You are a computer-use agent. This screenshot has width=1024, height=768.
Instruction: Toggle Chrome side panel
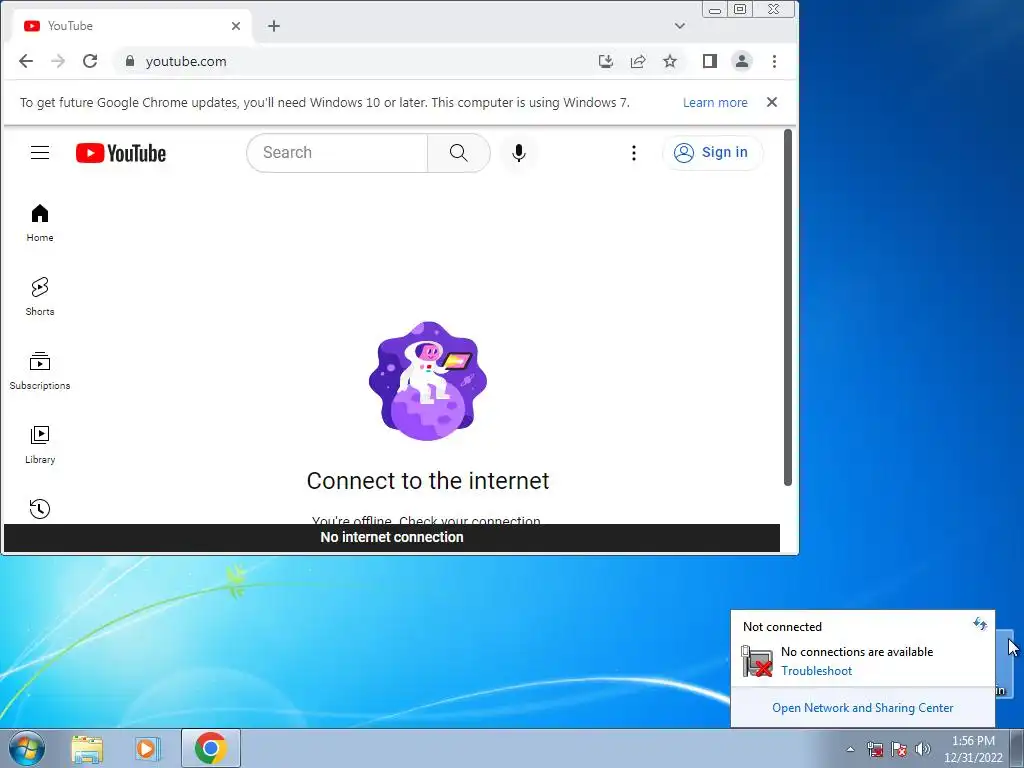(710, 61)
